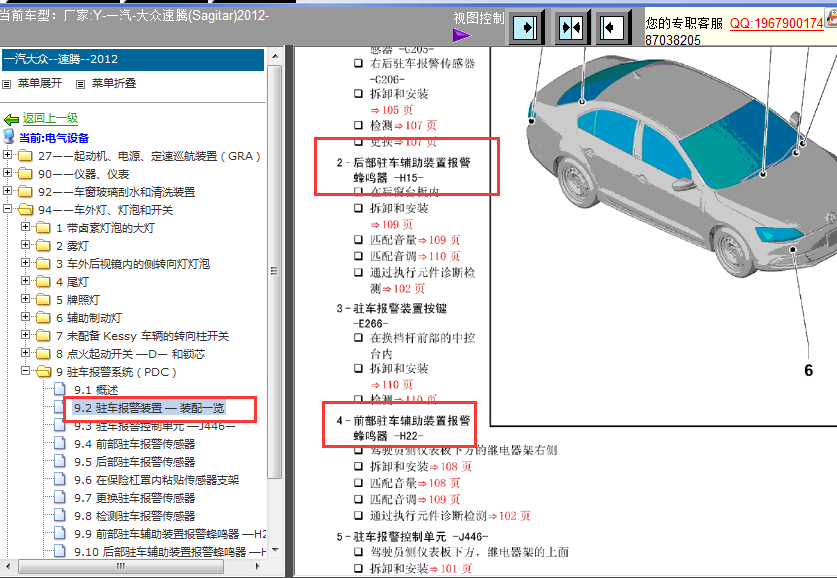The width and height of the screenshot is (837, 578).
Task: Open 9.3 驻车报警控制单元 J446 entry
Action: point(155,426)
